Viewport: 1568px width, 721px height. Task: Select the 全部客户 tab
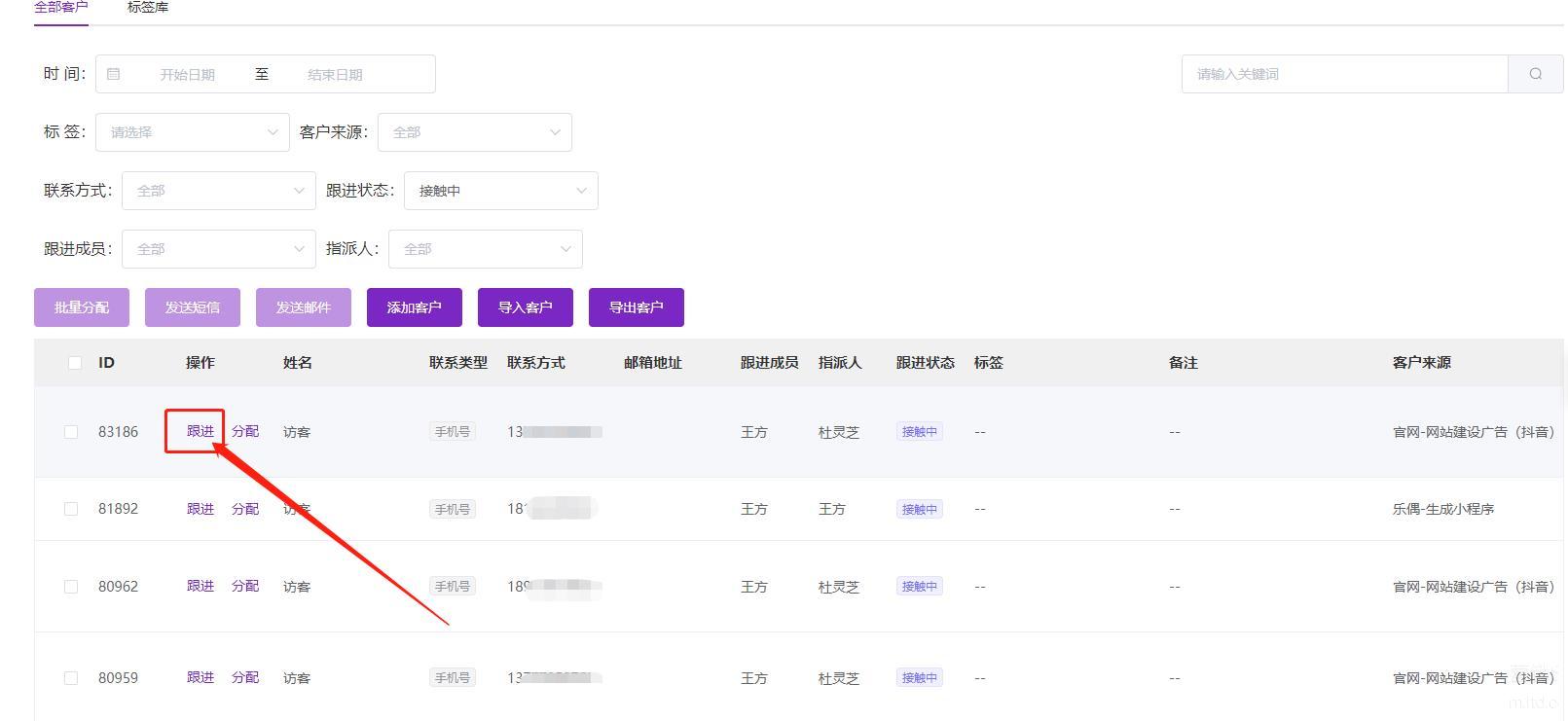61,8
